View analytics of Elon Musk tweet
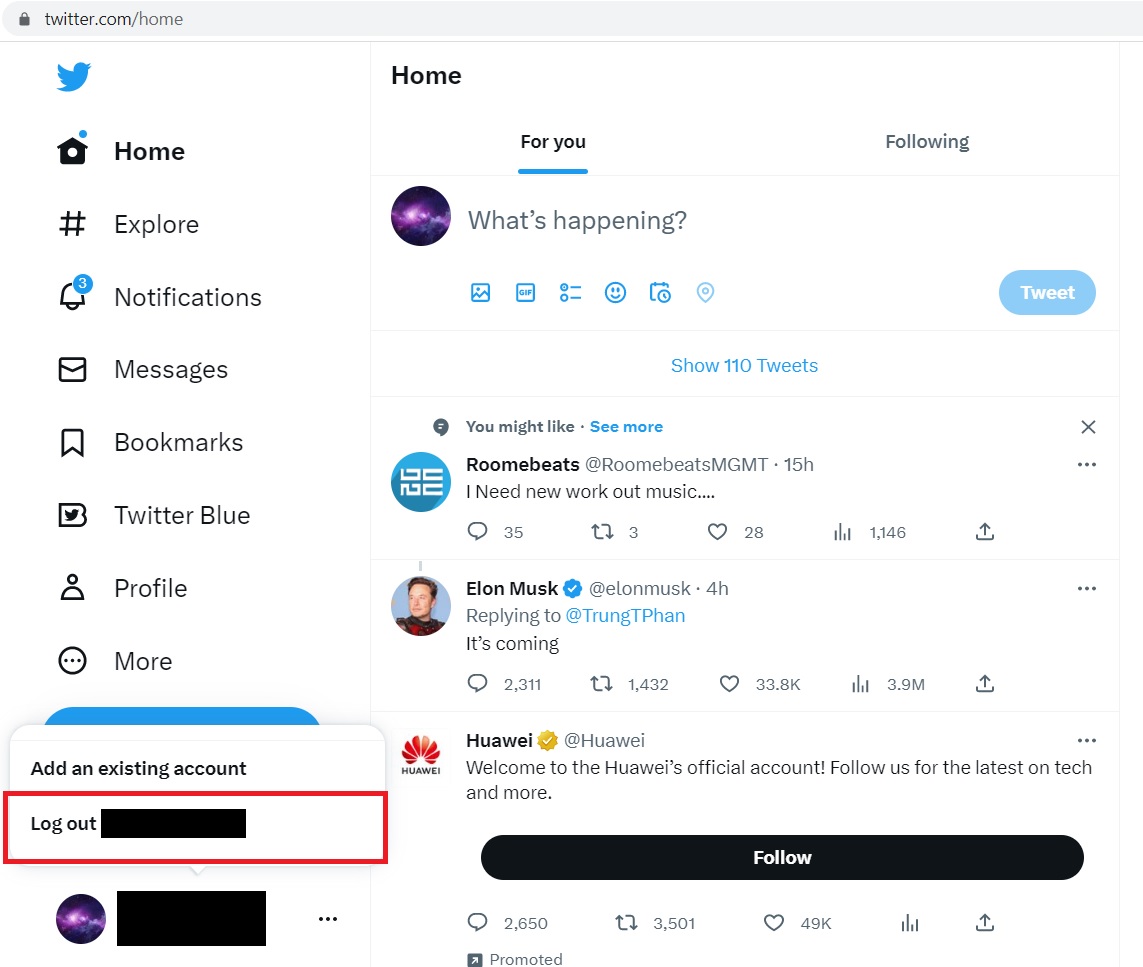This screenshot has height=967, width=1143. [860, 684]
